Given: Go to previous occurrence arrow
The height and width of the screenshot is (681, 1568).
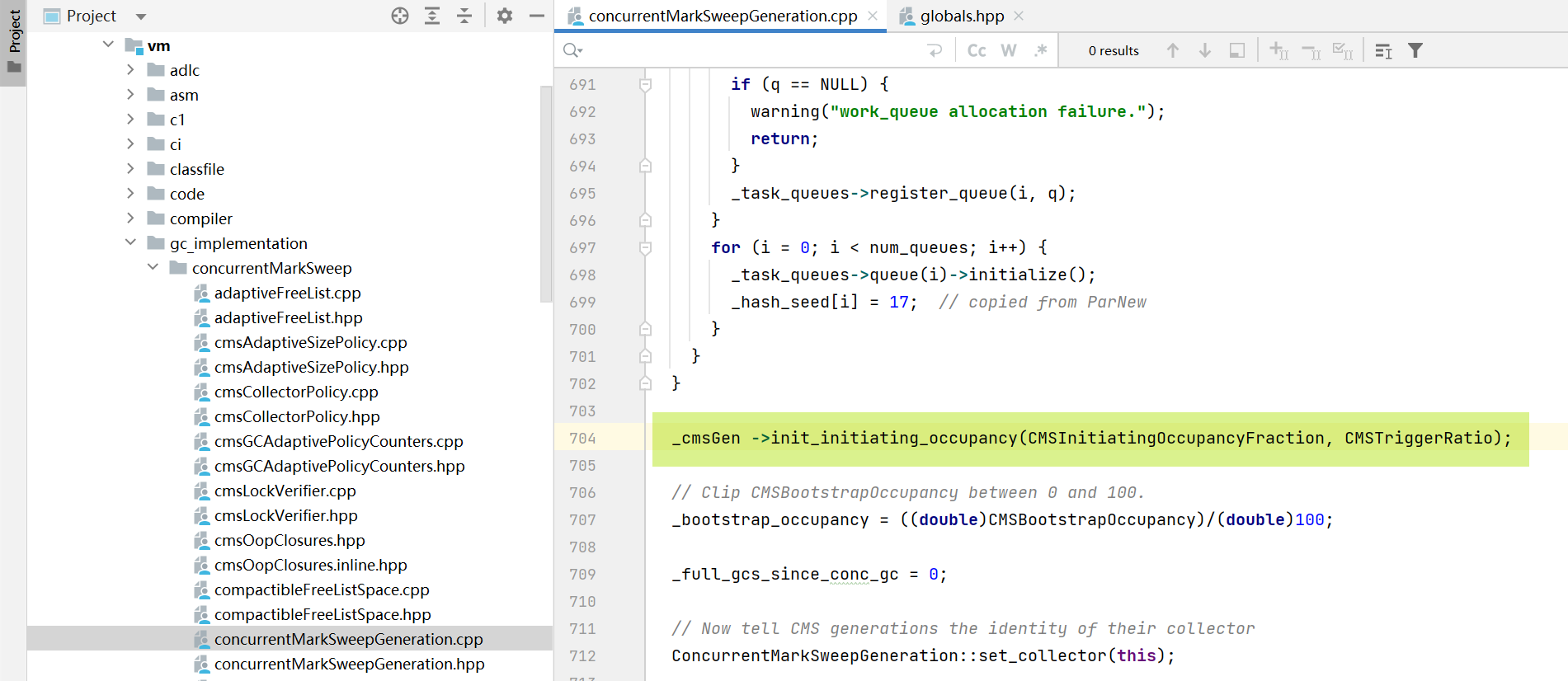Looking at the screenshot, I should coord(1173,51).
